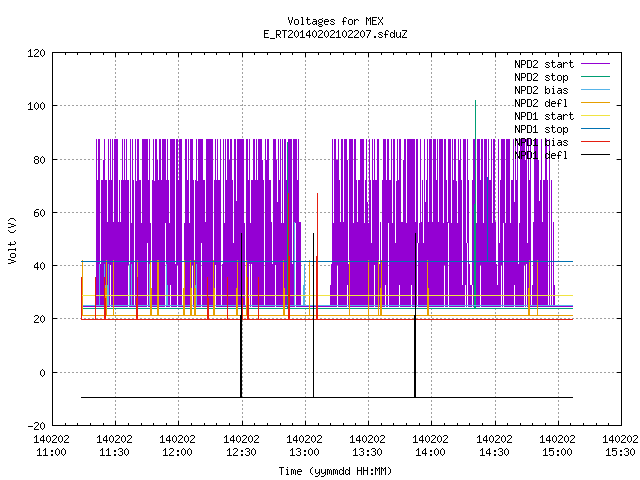
Task: Click the y-axis tick value 20
Action: pos(39,319)
